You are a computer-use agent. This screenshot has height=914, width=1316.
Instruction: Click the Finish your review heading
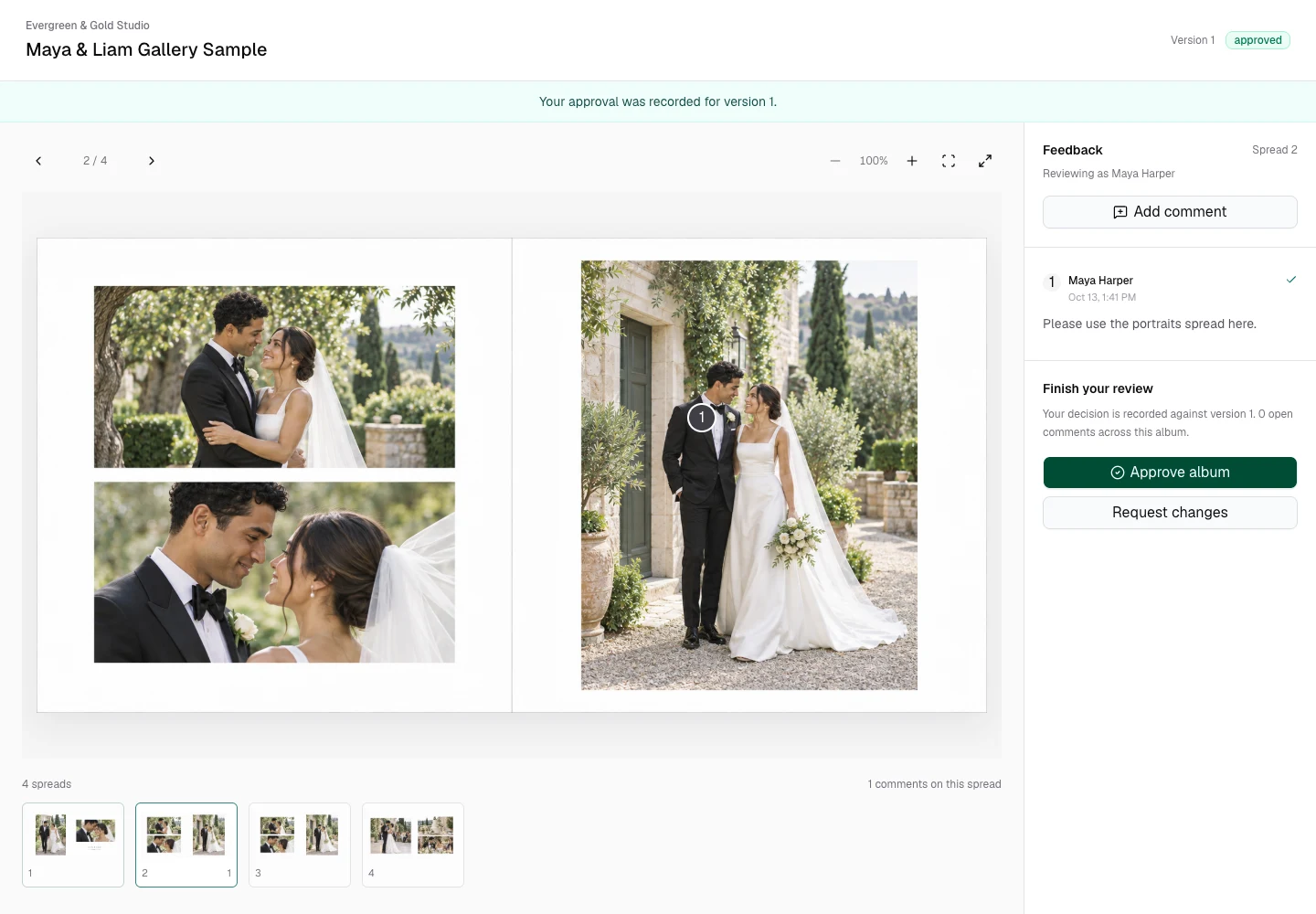tap(1098, 388)
